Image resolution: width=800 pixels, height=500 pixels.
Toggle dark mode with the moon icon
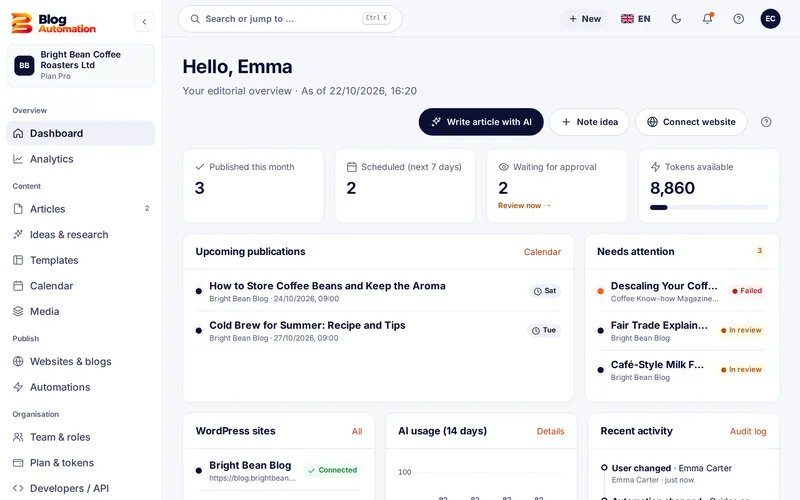click(676, 19)
